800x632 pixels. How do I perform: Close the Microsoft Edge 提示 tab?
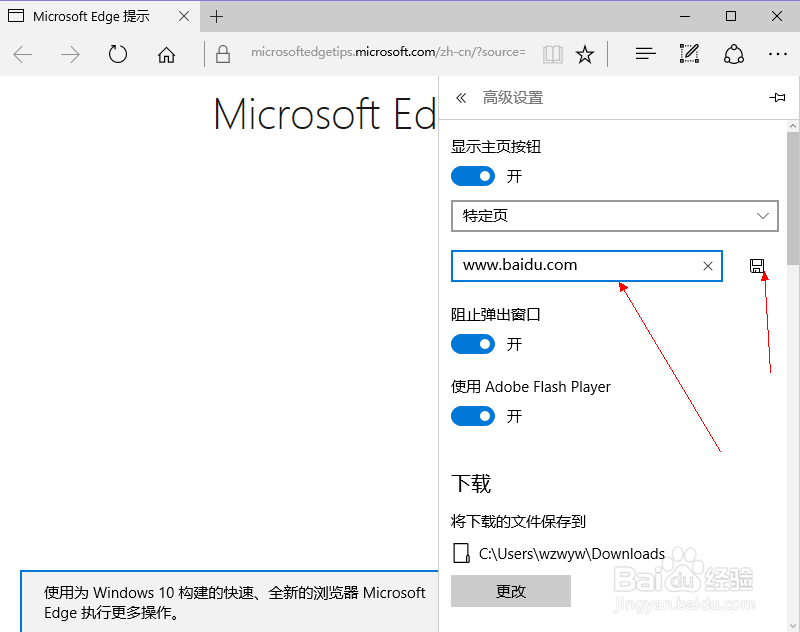pyautogui.click(x=184, y=16)
